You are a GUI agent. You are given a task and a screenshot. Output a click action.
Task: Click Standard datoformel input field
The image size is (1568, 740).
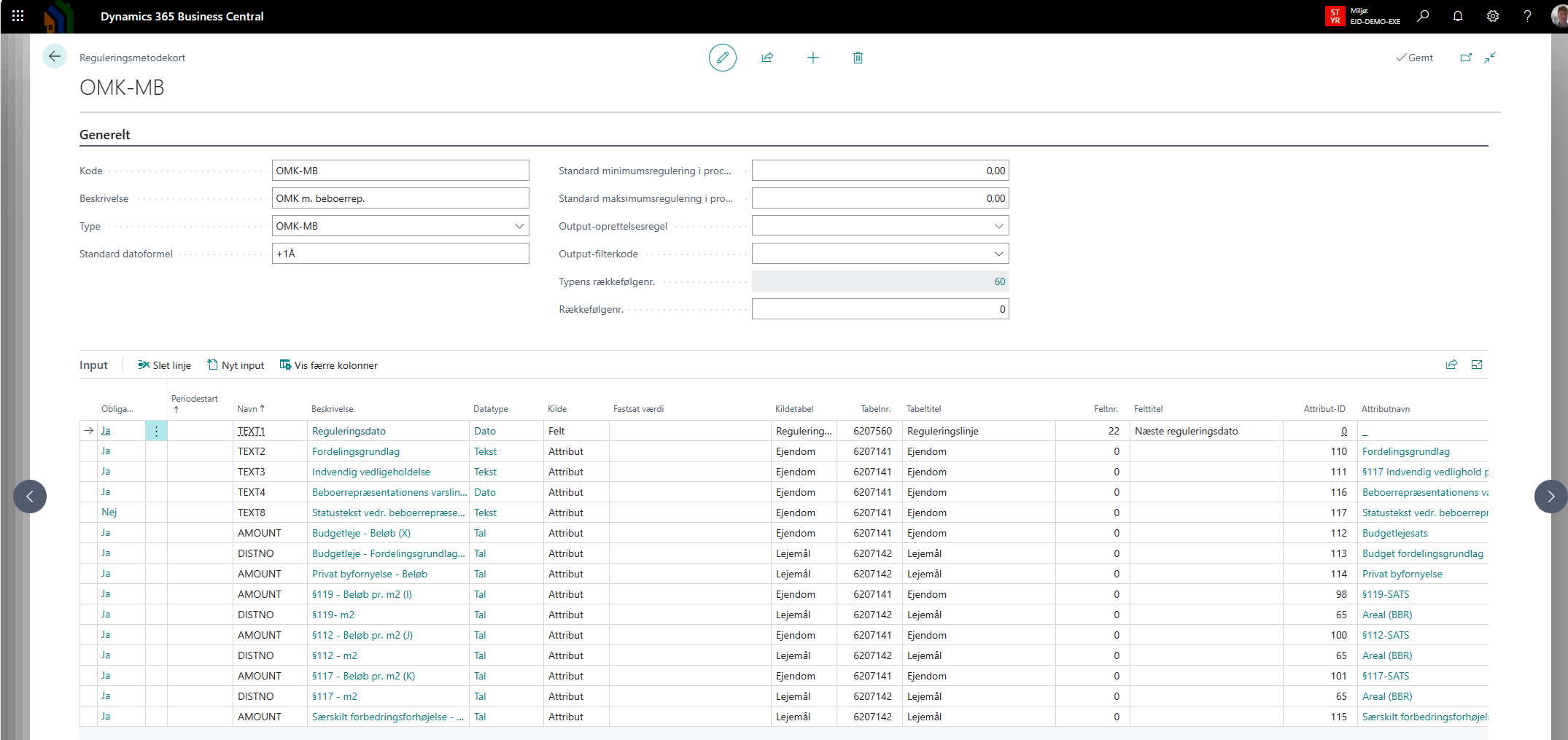[x=400, y=254]
